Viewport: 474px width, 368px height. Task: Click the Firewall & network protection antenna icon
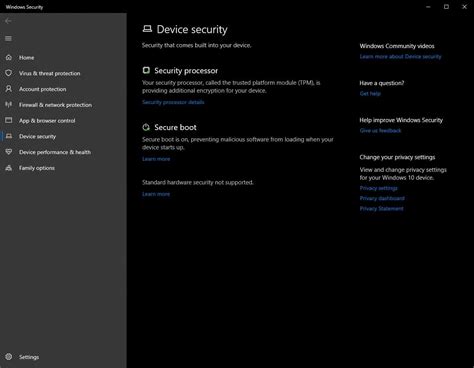tap(9, 105)
